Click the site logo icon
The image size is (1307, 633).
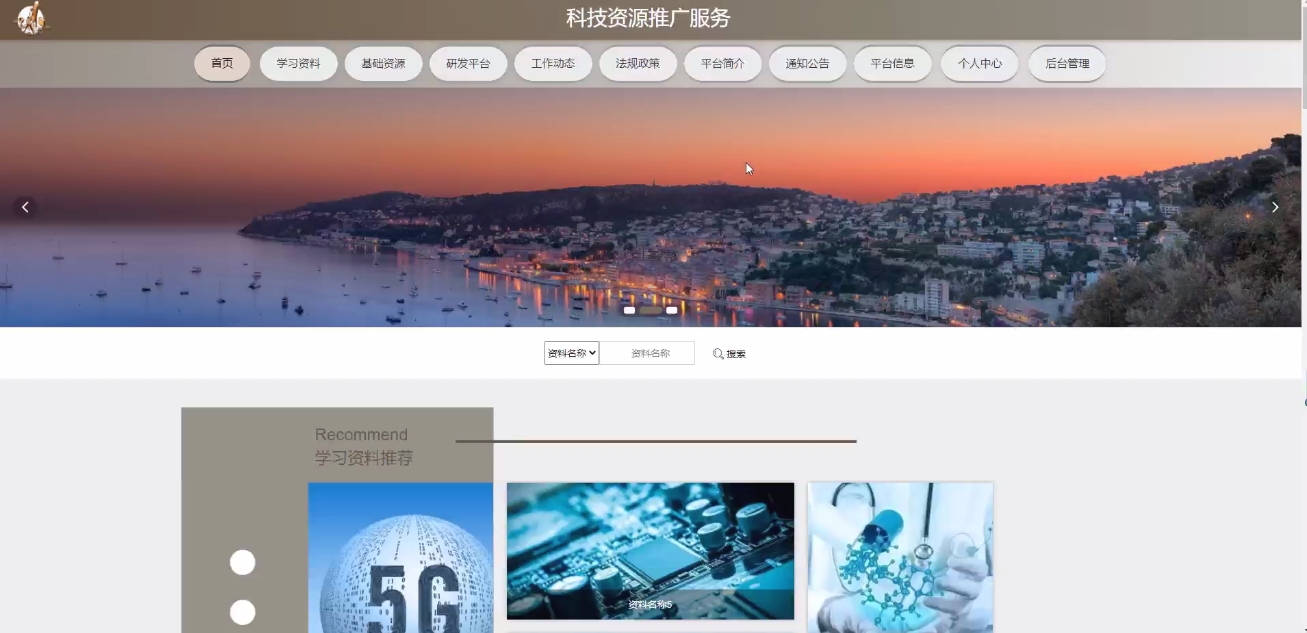(x=31, y=18)
